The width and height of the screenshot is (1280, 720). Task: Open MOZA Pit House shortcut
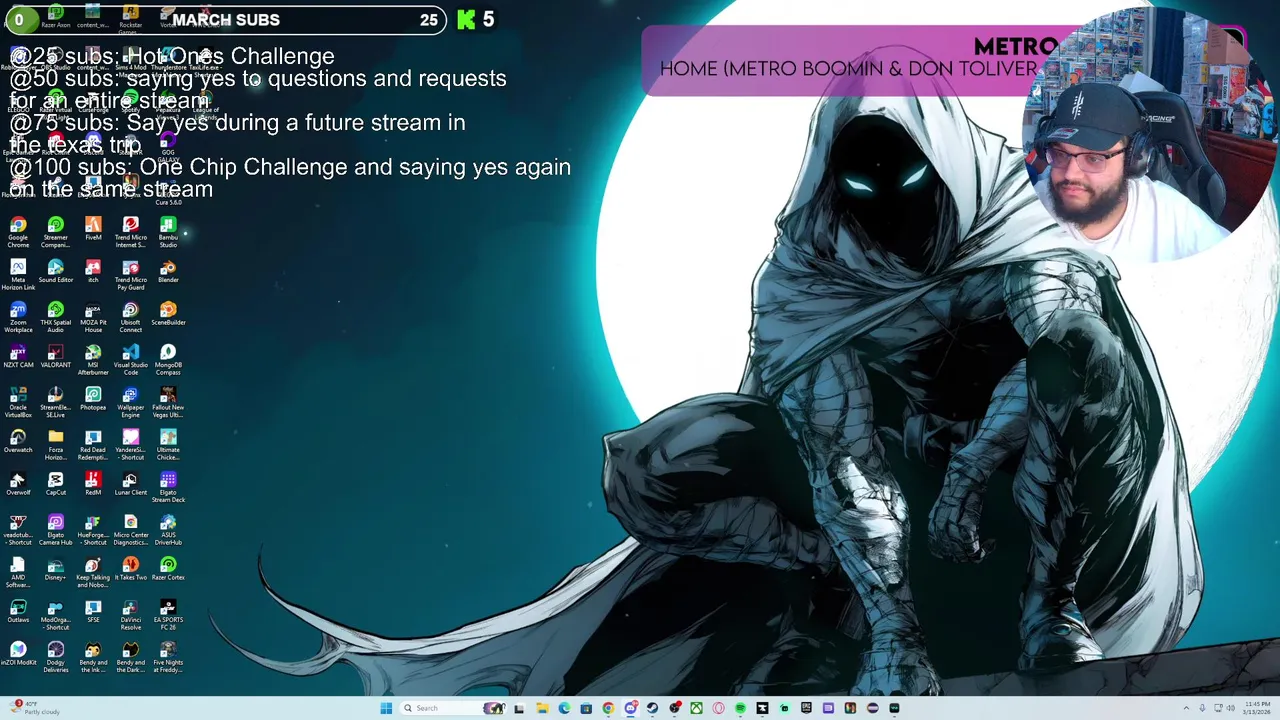pos(93,317)
